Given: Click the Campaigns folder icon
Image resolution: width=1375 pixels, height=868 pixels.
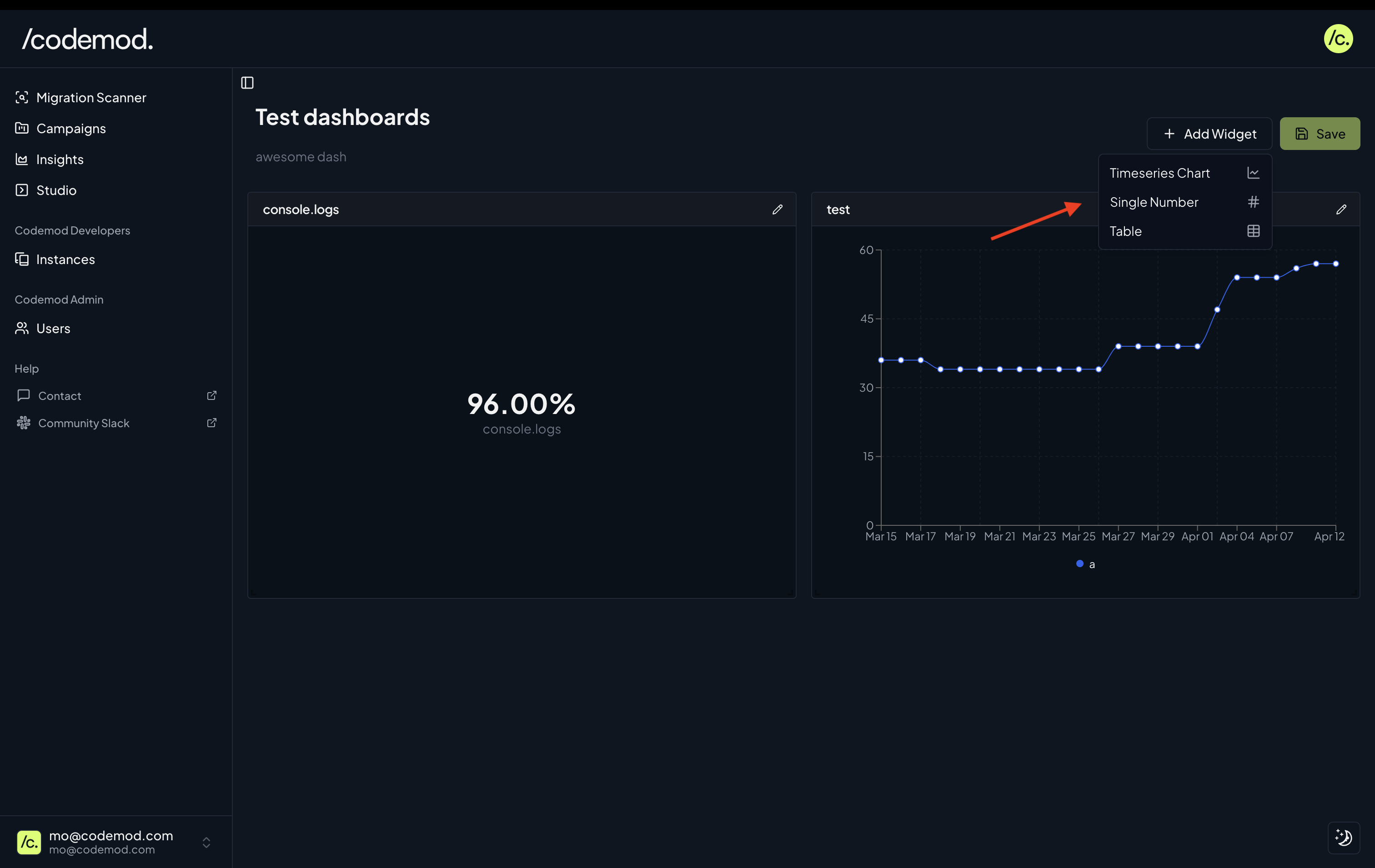Looking at the screenshot, I should pos(22,129).
